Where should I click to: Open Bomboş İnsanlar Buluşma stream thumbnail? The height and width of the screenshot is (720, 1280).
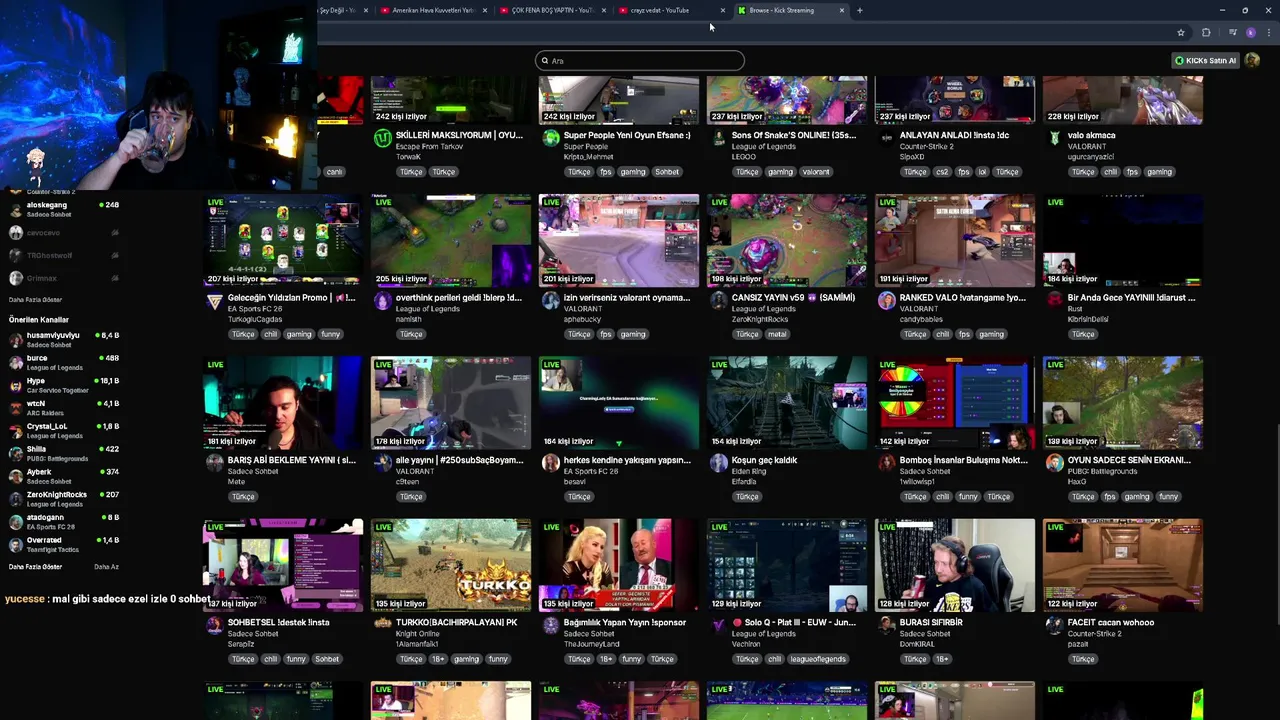click(955, 402)
